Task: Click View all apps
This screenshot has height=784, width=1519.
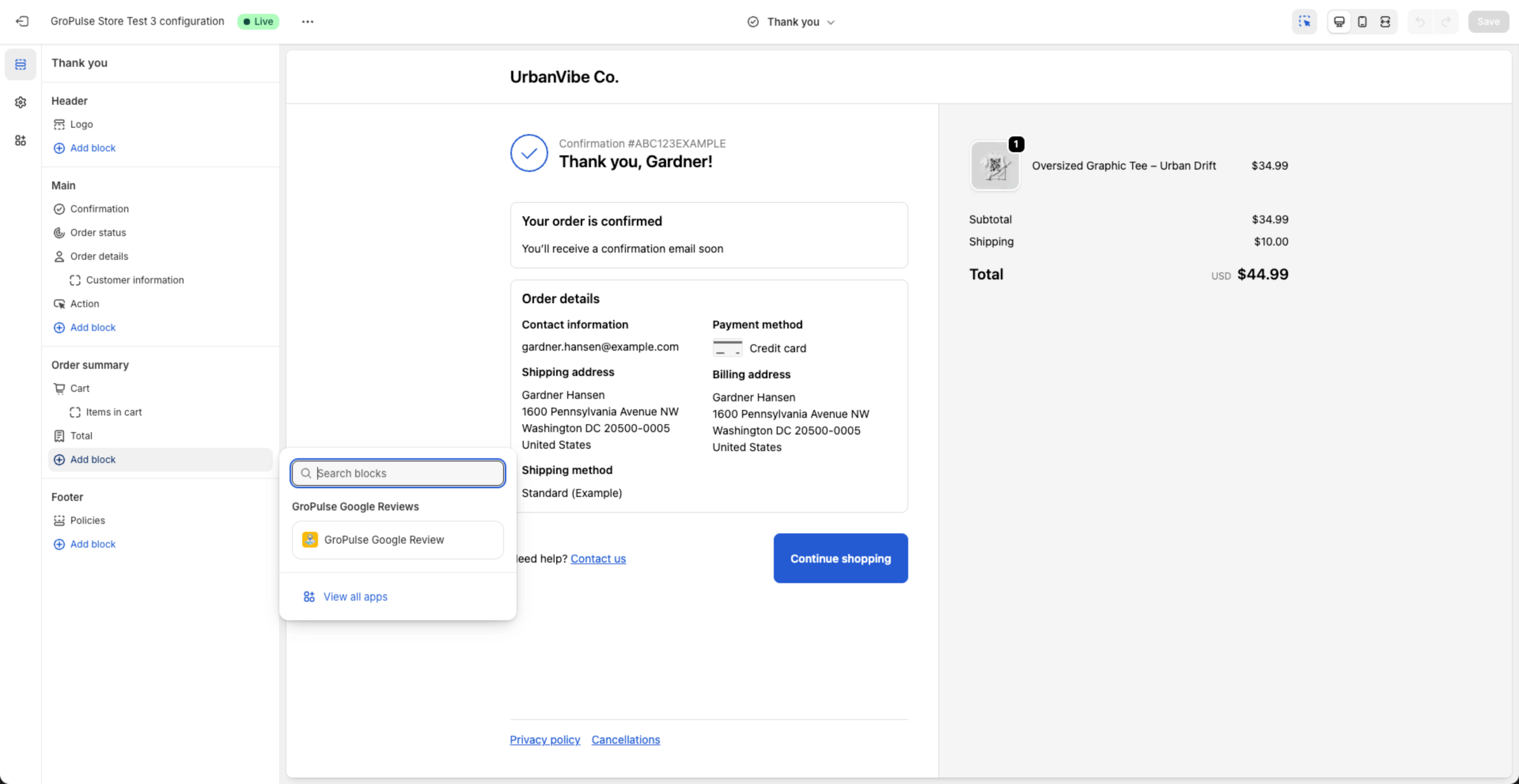Action: coord(355,597)
